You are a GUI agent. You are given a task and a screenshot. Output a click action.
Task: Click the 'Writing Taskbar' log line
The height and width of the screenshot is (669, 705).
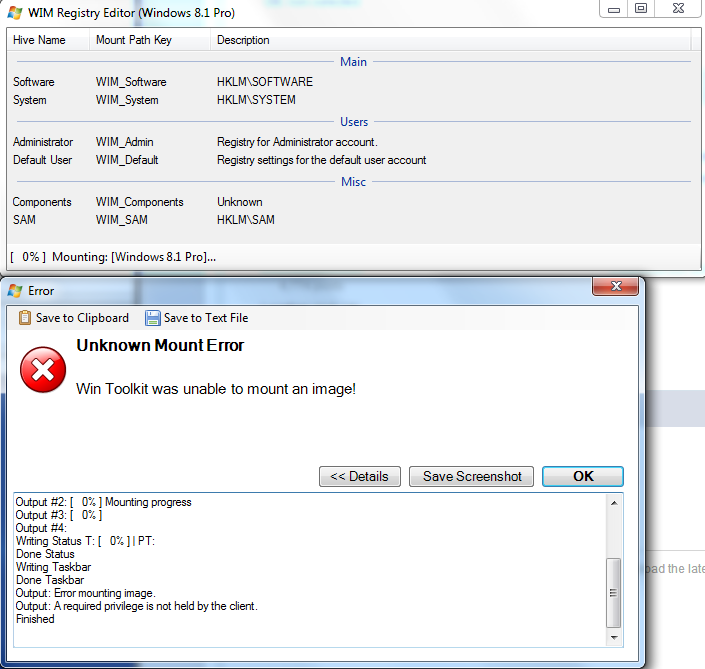click(x=54, y=567)
